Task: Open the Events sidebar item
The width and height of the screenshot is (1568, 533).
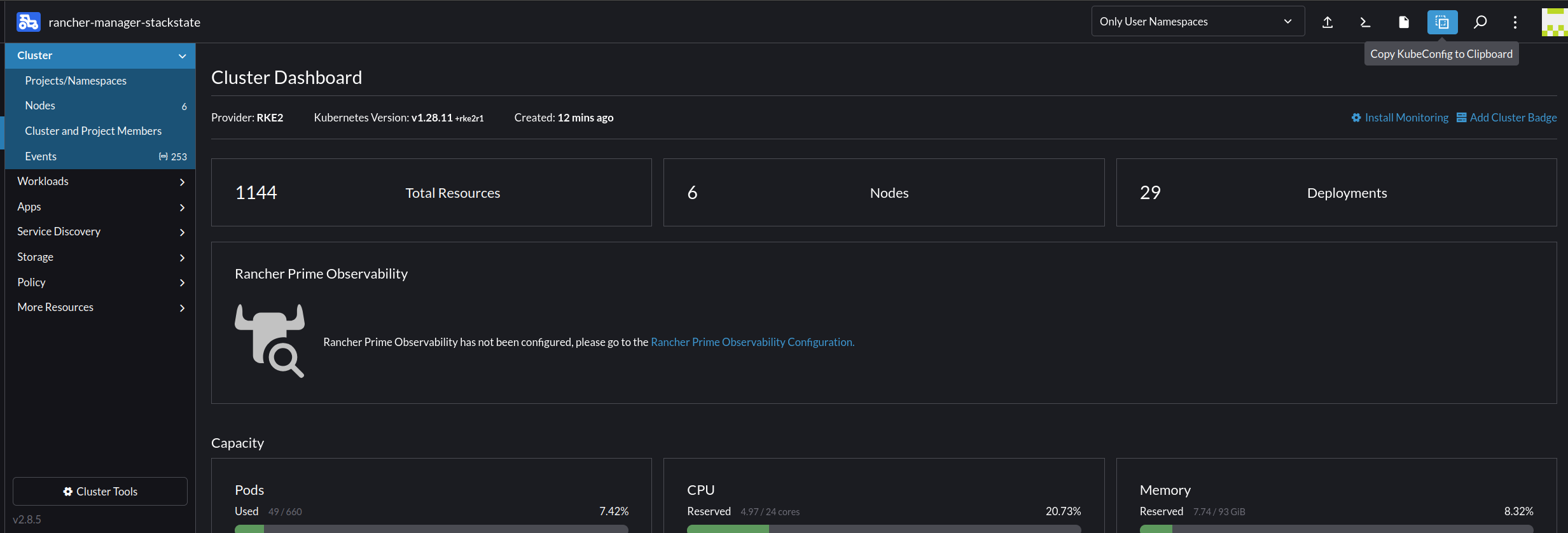Action: pyautogui.click(x=41, y=156)
